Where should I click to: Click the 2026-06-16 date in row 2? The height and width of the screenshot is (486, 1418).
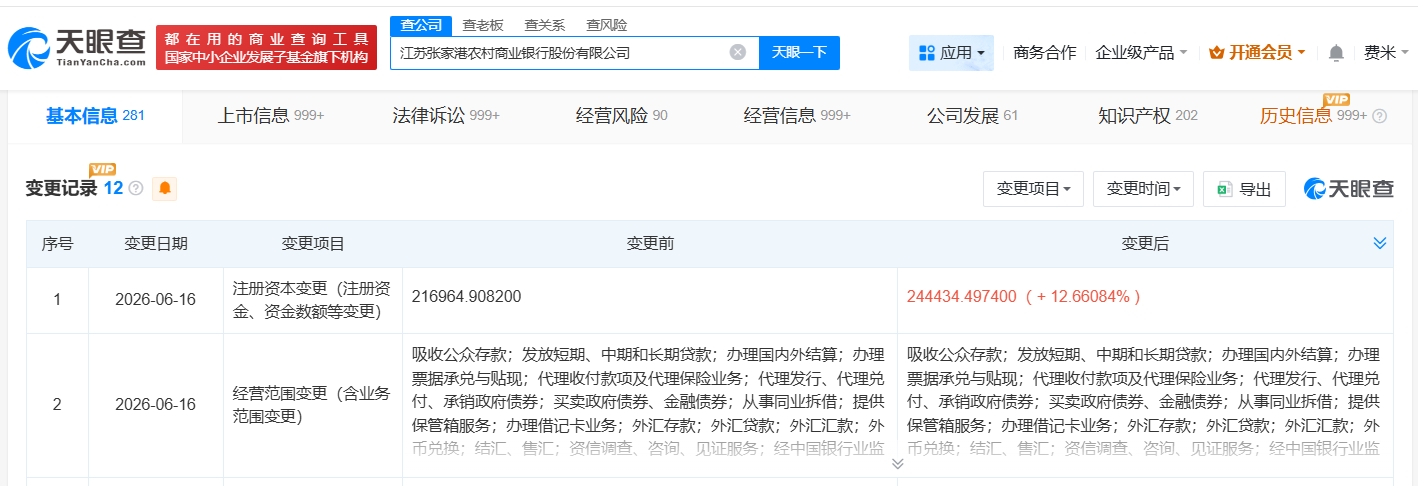point(155,405)
